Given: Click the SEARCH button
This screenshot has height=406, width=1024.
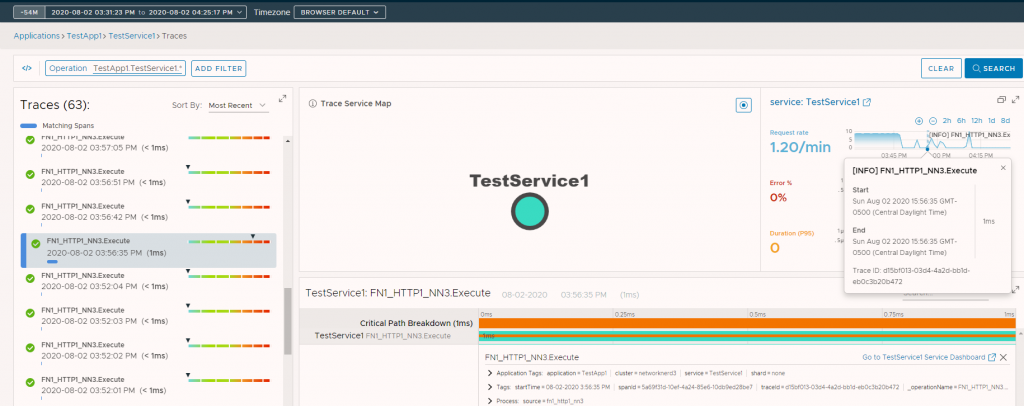Looking at the screenshot, I should tap(993, 68).
